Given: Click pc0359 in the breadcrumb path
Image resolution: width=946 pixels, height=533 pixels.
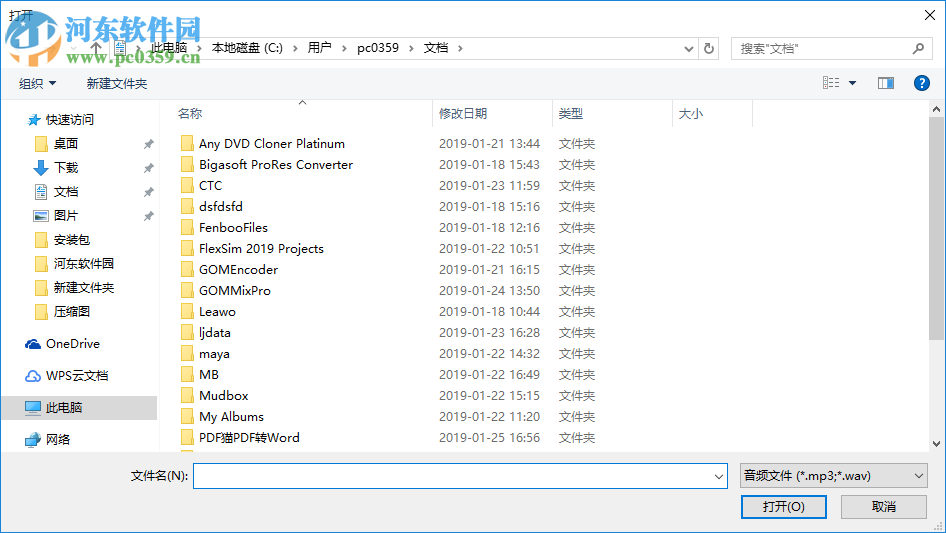Looking at the screenshot, I should point(378,48).
